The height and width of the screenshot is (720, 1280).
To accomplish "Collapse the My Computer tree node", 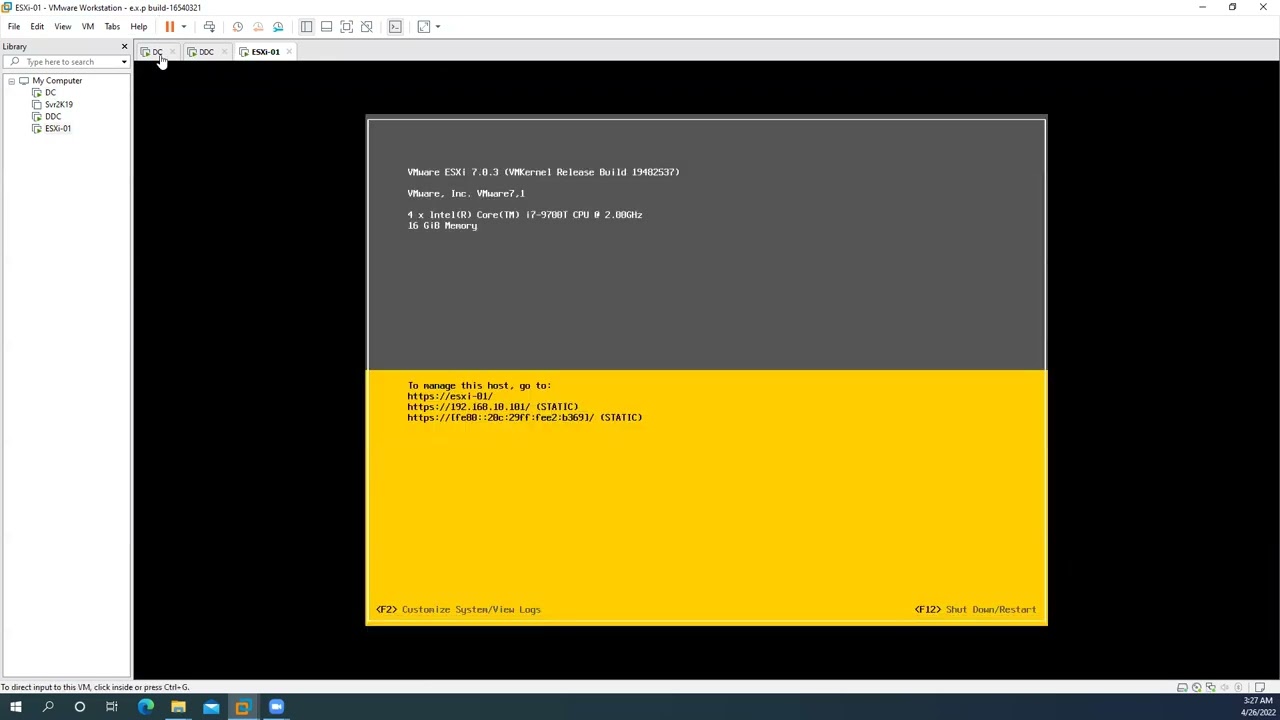I will 11,81.
